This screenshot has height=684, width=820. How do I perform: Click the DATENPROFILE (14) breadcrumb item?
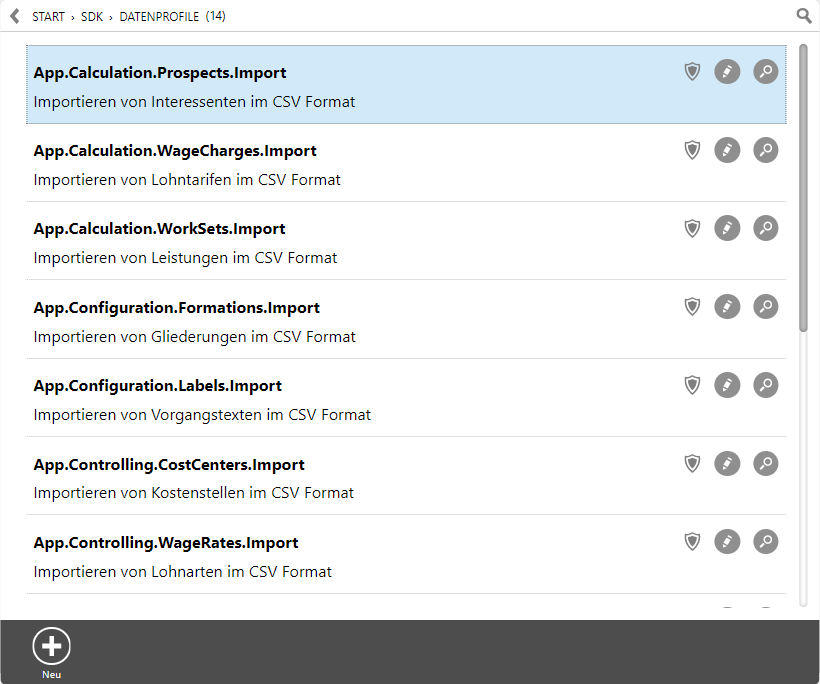pos(173,17)
